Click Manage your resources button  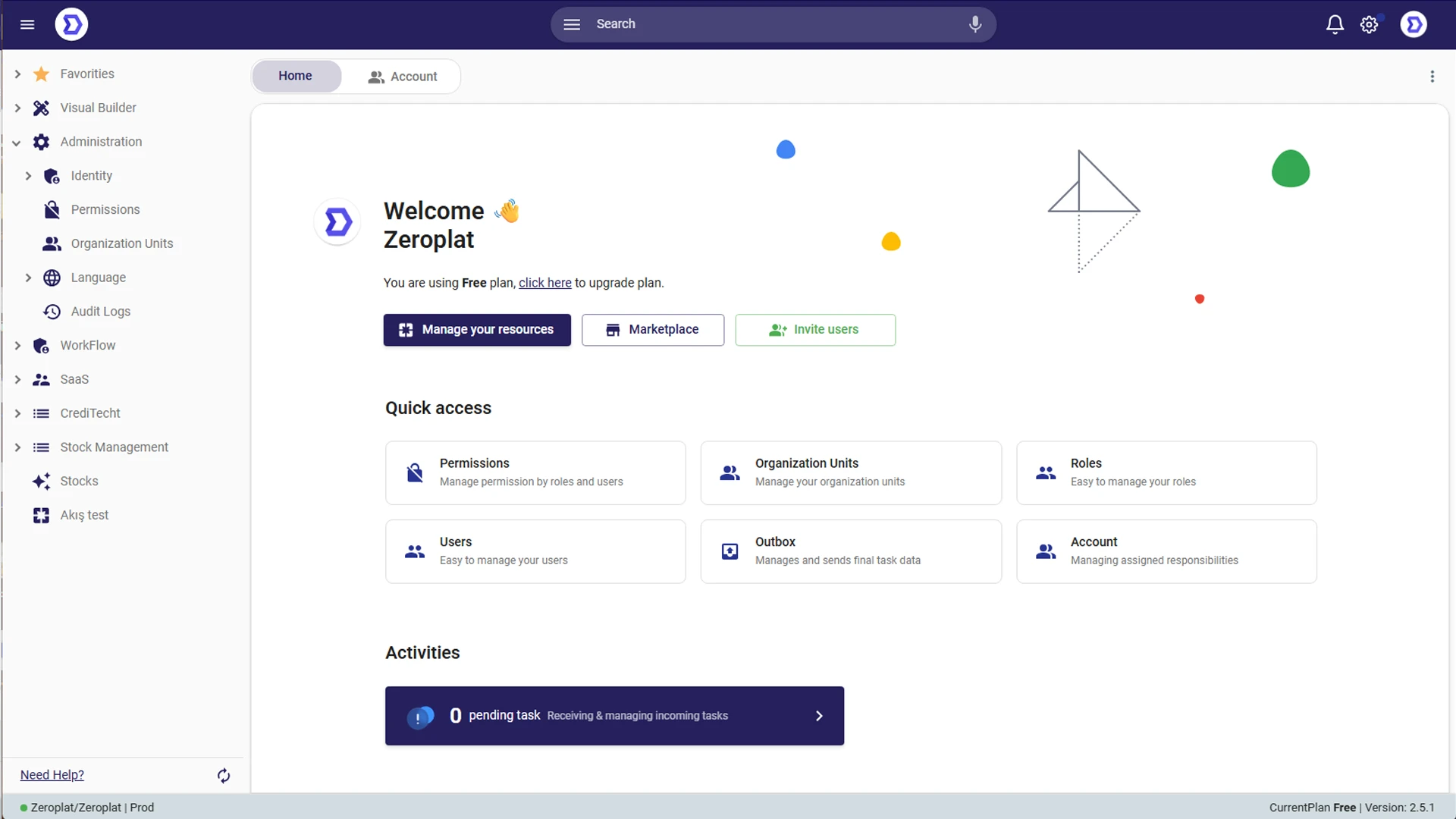(x=477, y=330)
